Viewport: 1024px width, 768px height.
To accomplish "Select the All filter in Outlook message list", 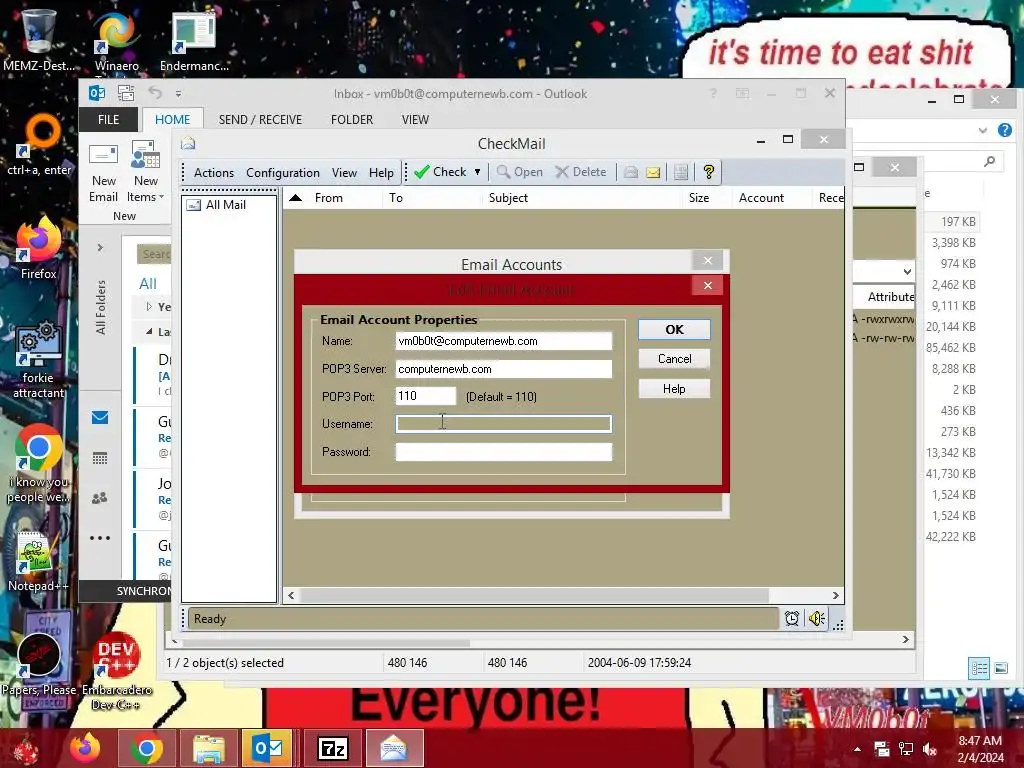I will [x=148, y=283].
